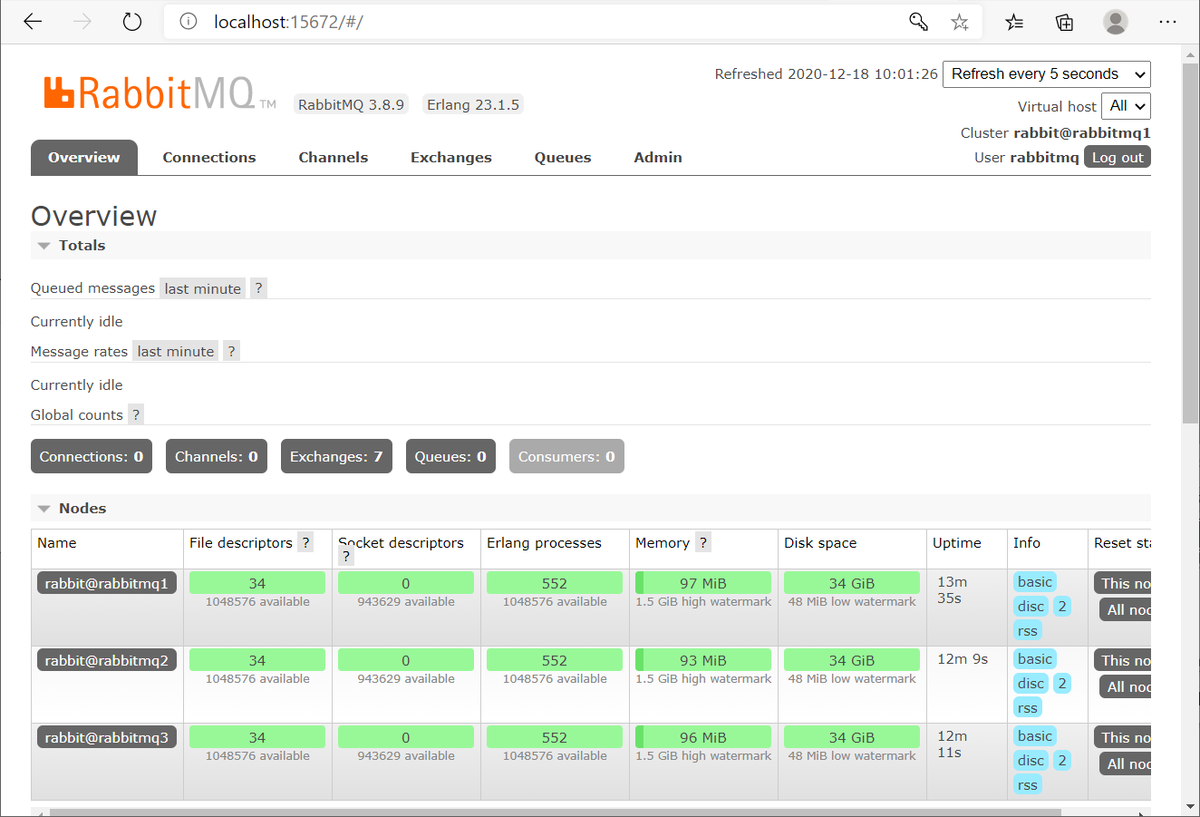Click the rabbit@rabbitmq2 Erlang processes 552
Screen dimensions: 1200x817
[554, 660]
